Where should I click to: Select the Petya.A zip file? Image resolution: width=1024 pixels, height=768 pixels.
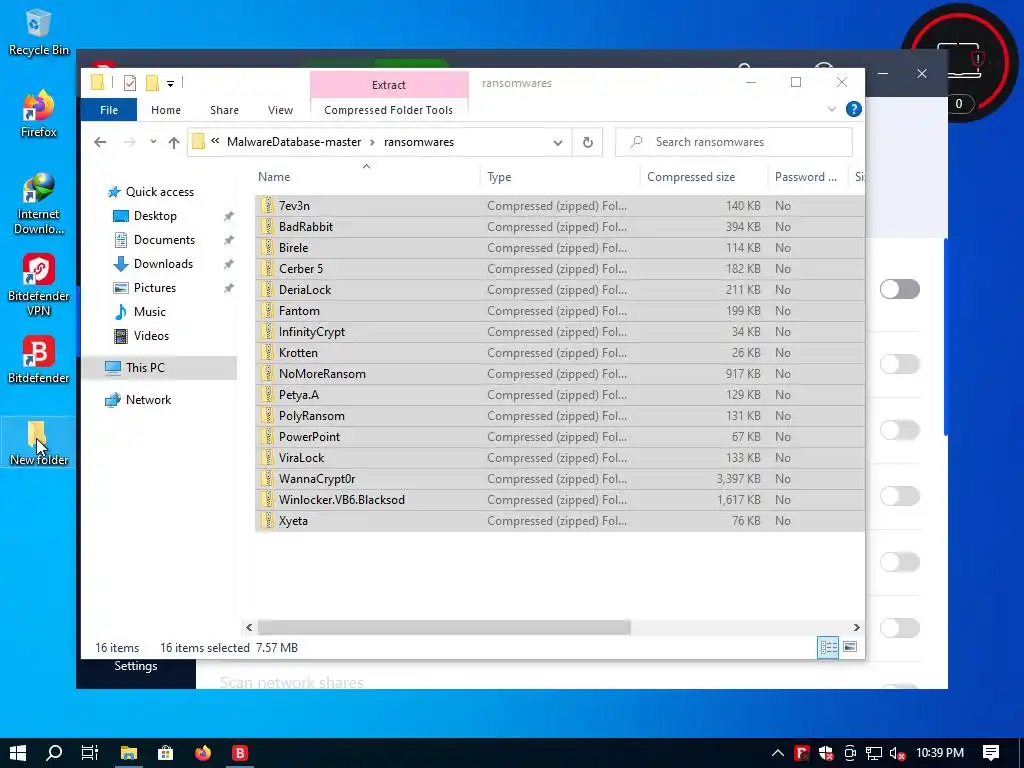click(560, 394)
